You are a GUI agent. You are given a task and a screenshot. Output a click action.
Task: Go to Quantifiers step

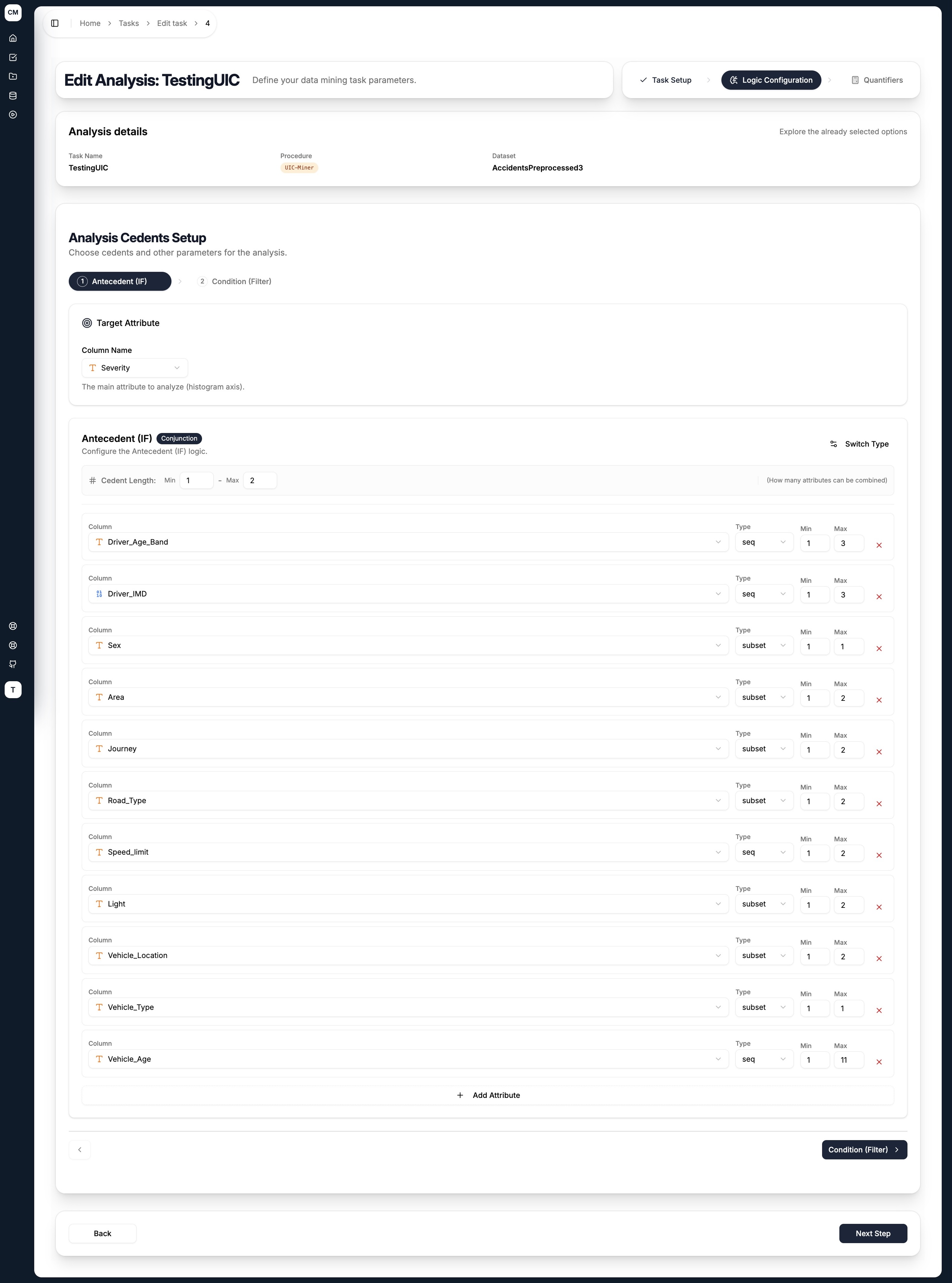pos(877,80)
